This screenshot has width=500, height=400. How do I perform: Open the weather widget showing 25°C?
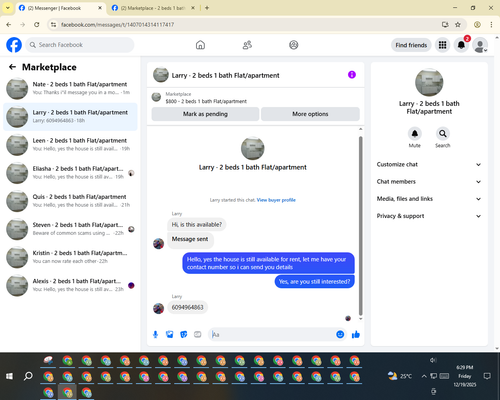(x=400, y=376)
